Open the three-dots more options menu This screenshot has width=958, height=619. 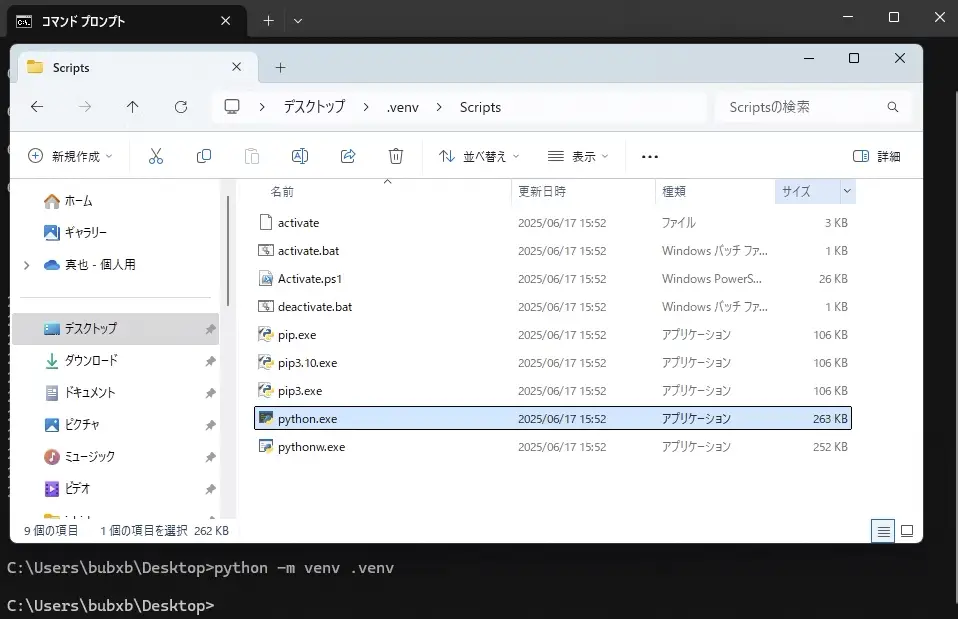[x=649, y=156]
